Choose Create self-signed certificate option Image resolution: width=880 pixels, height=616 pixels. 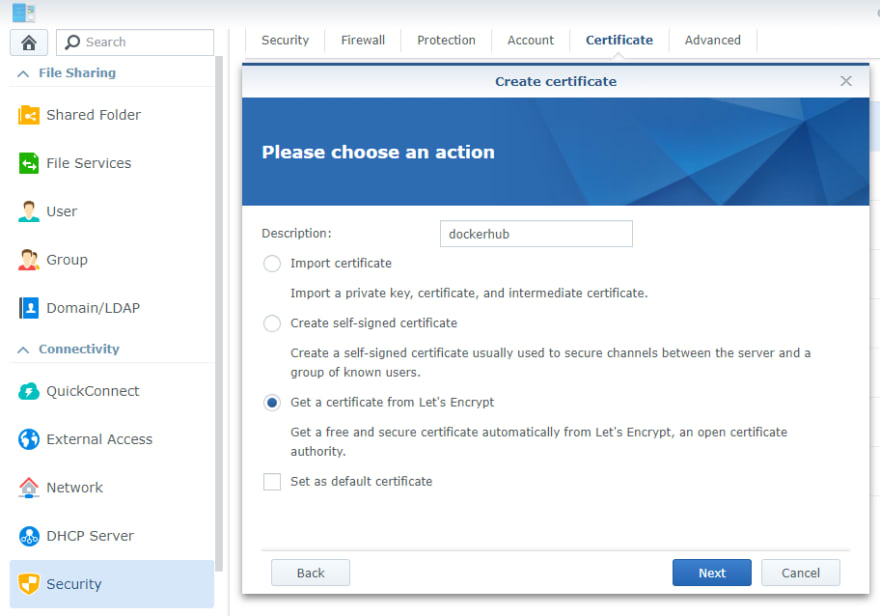(272, 324)
